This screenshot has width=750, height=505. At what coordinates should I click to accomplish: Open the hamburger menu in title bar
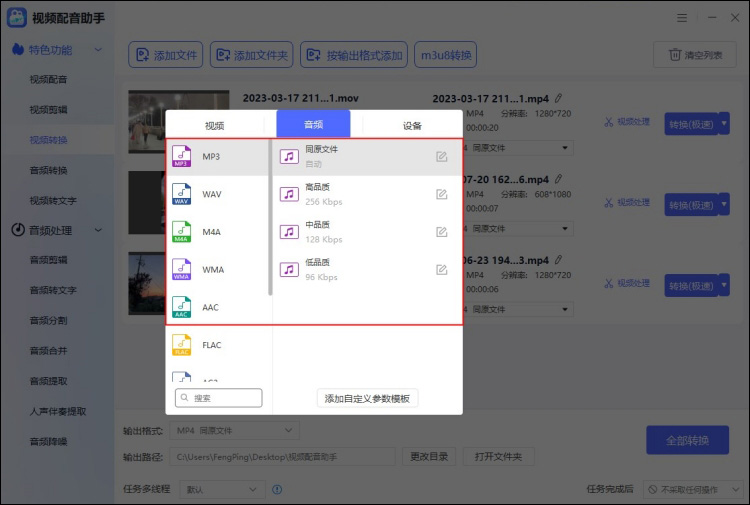pyautogui.click(x=681, y=18)
